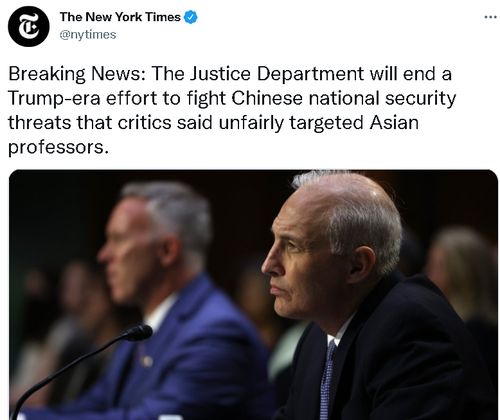Click the words "Breaking News:" in the tweet
The height and width of the screenshot is (420, 500).
77,74
